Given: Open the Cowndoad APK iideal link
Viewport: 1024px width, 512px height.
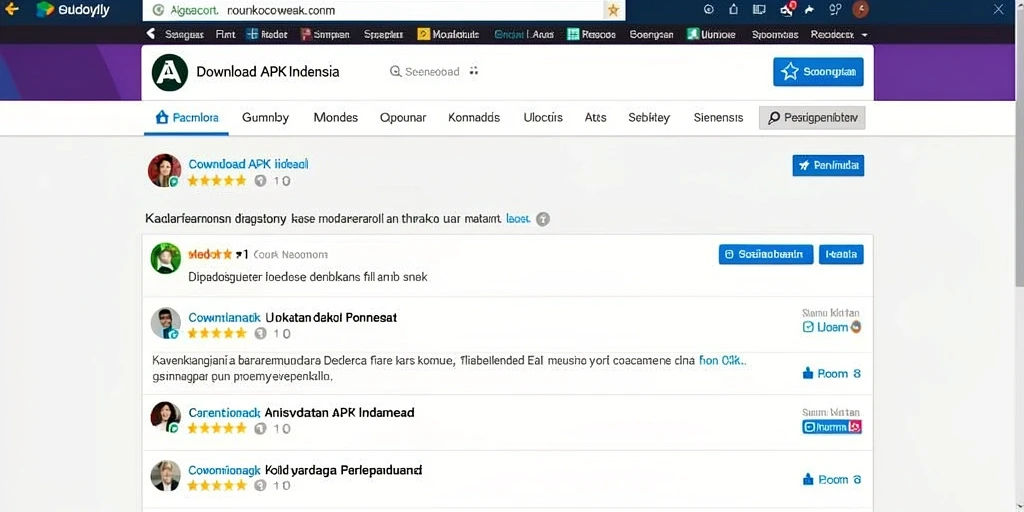Looking at the screenshot, I should (x=248, y=164).
